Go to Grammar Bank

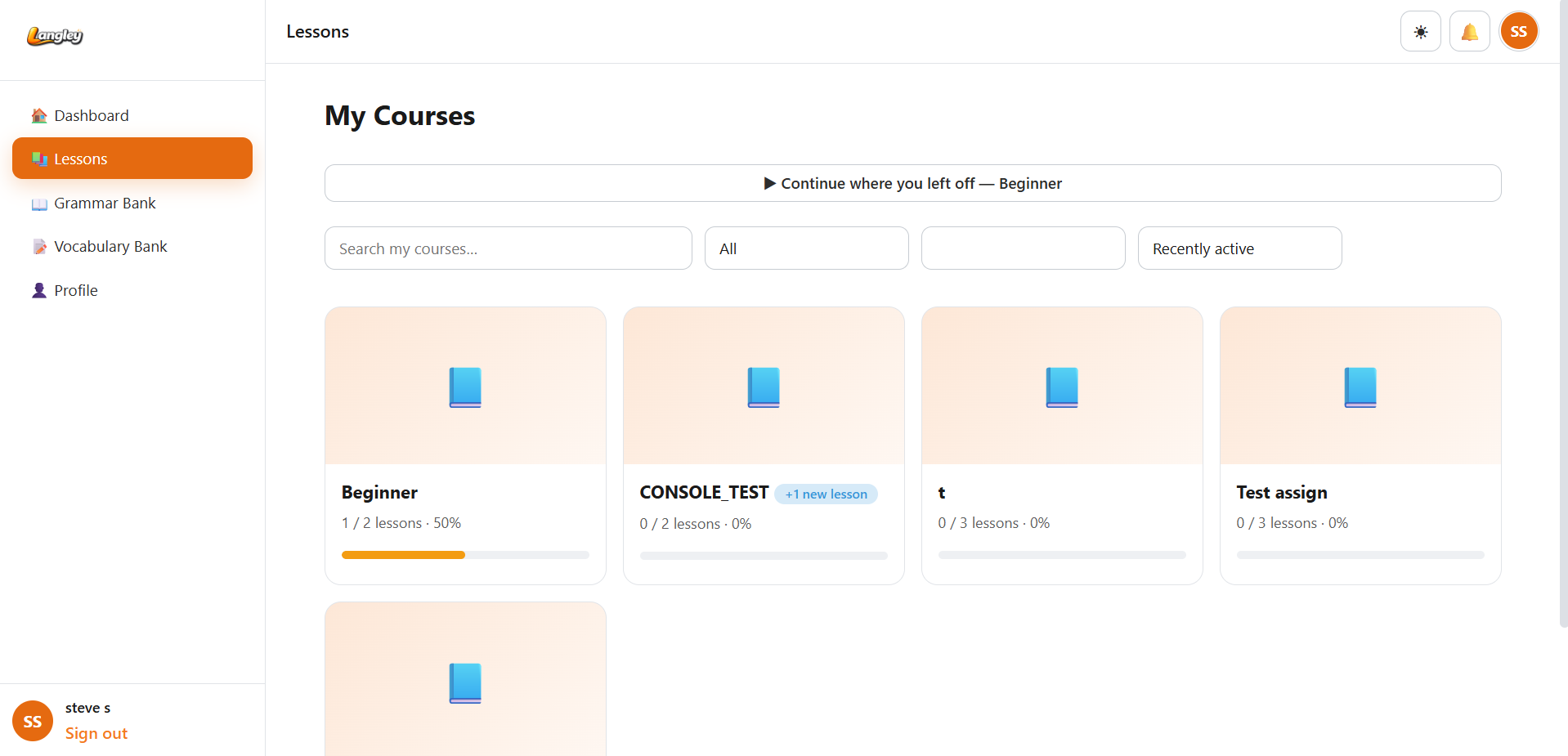pos(132,204)
